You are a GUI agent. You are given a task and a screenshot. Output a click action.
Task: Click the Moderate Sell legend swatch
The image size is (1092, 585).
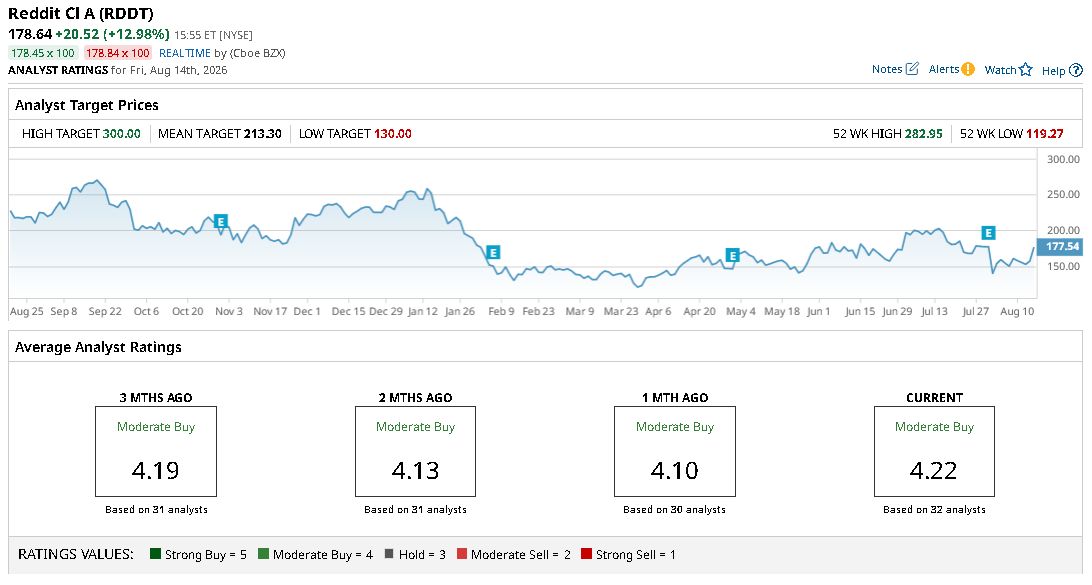(x=462, y=554)
